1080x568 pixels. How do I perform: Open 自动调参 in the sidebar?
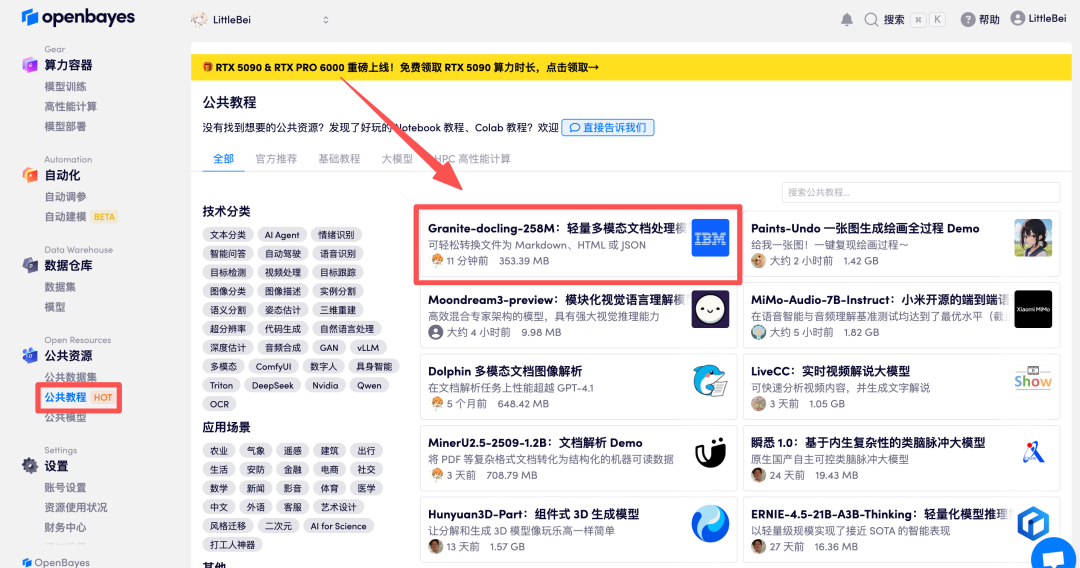tap(65, 197)
